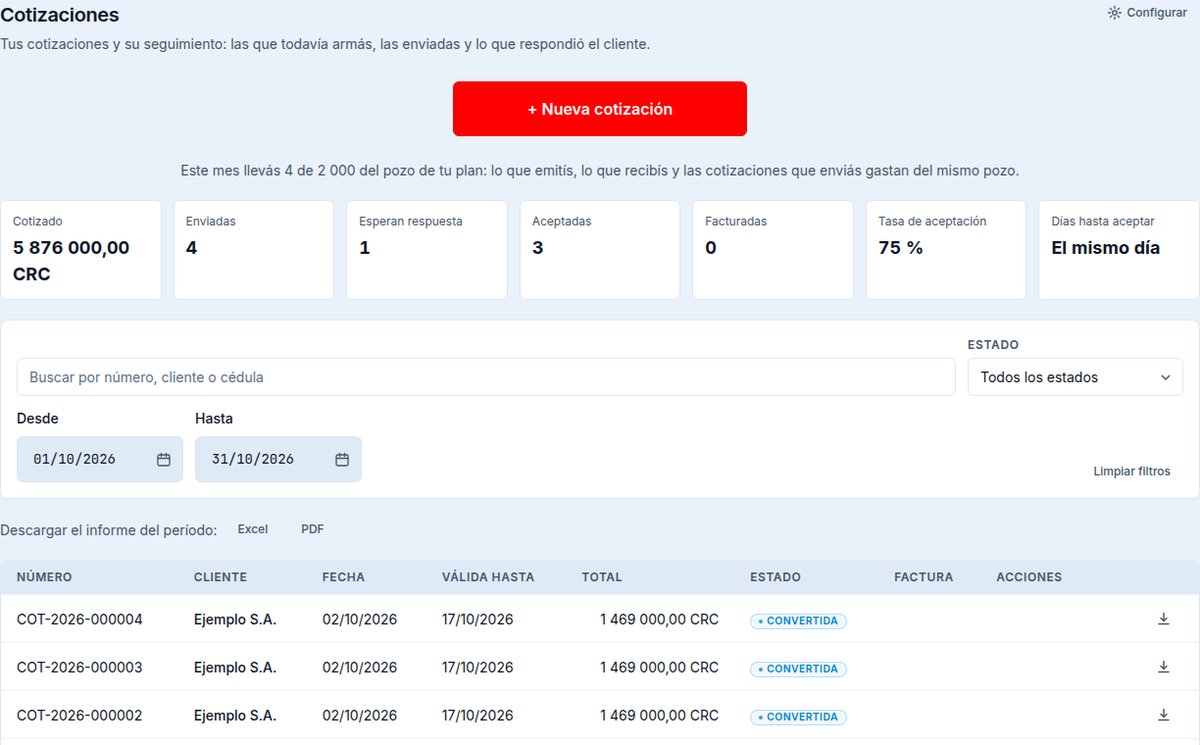Click the Configurar text label
This screenshot has height=745, width=1200.
coord(1157,13)
